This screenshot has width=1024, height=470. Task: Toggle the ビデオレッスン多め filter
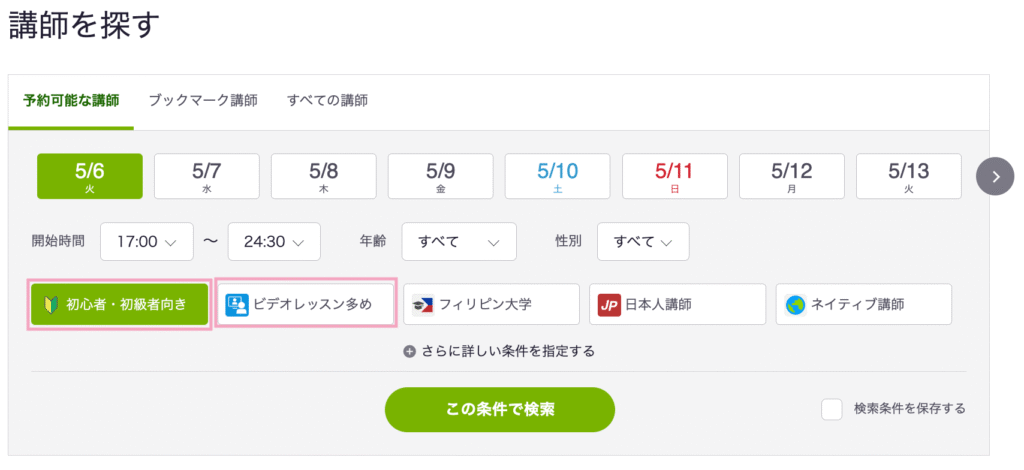tap(306, 304)
